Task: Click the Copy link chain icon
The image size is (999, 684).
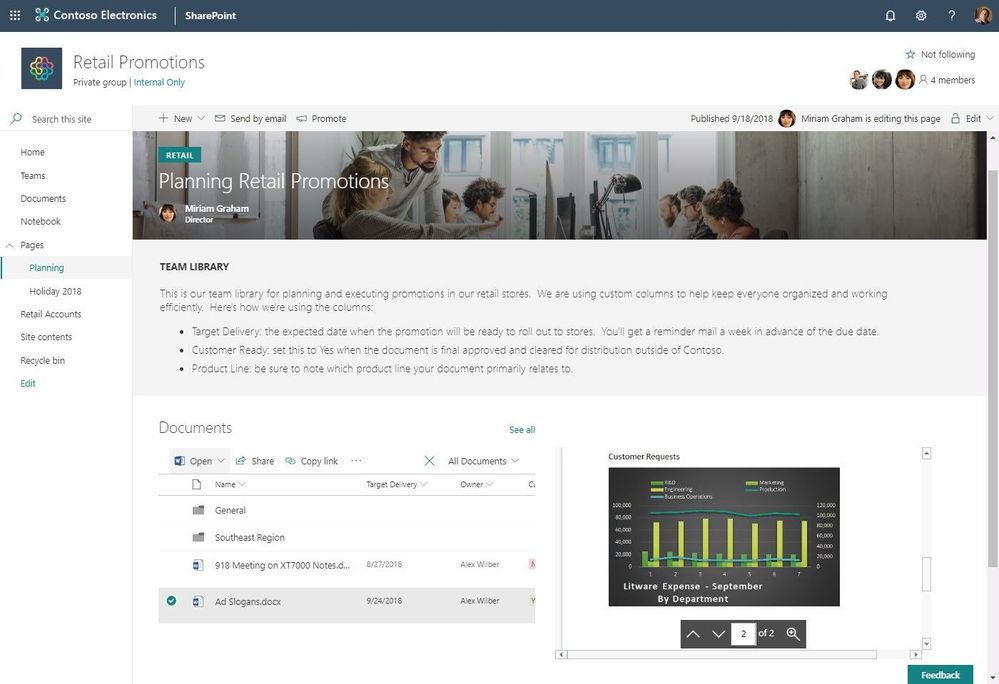Action: point(290,460)
